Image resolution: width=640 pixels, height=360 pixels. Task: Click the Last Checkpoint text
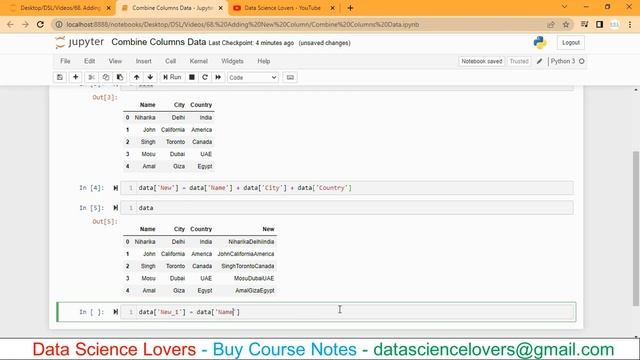coord(251,43)
